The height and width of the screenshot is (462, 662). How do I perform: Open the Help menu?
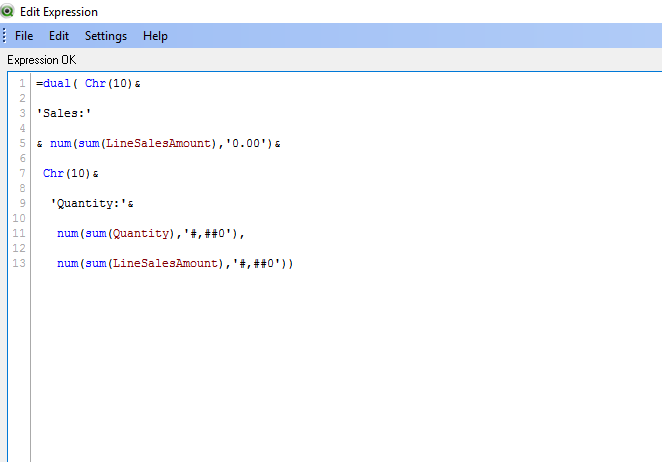point(155,36)
